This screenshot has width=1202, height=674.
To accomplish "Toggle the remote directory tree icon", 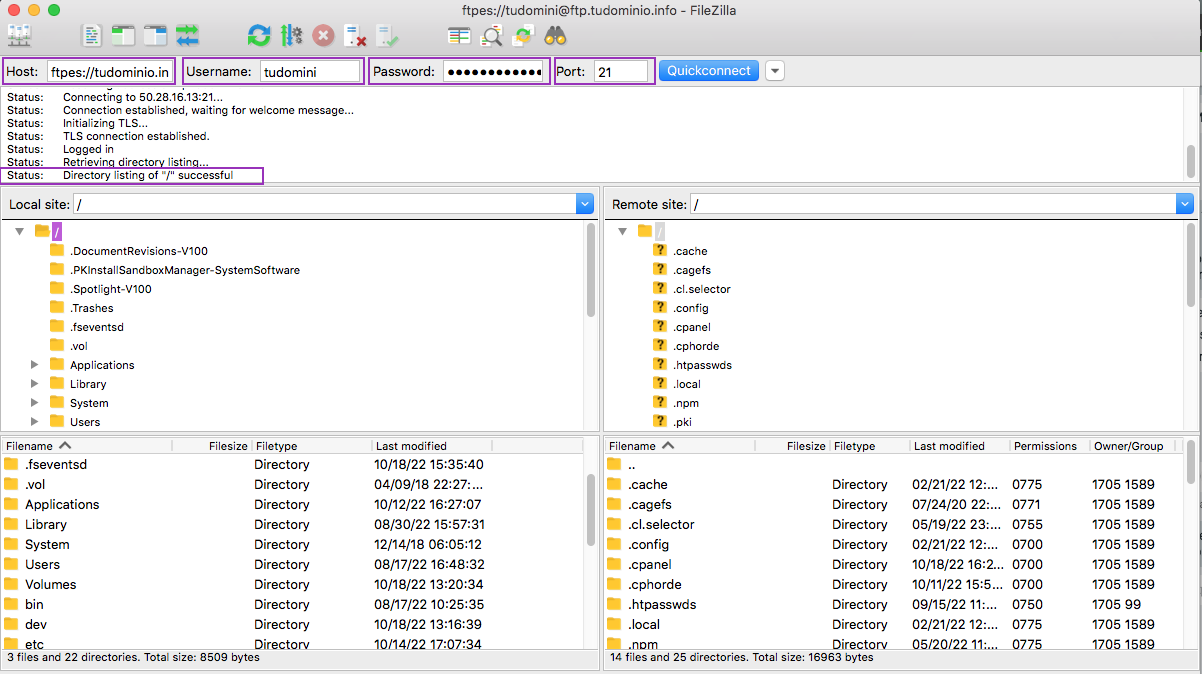I will tap(155, 36).
